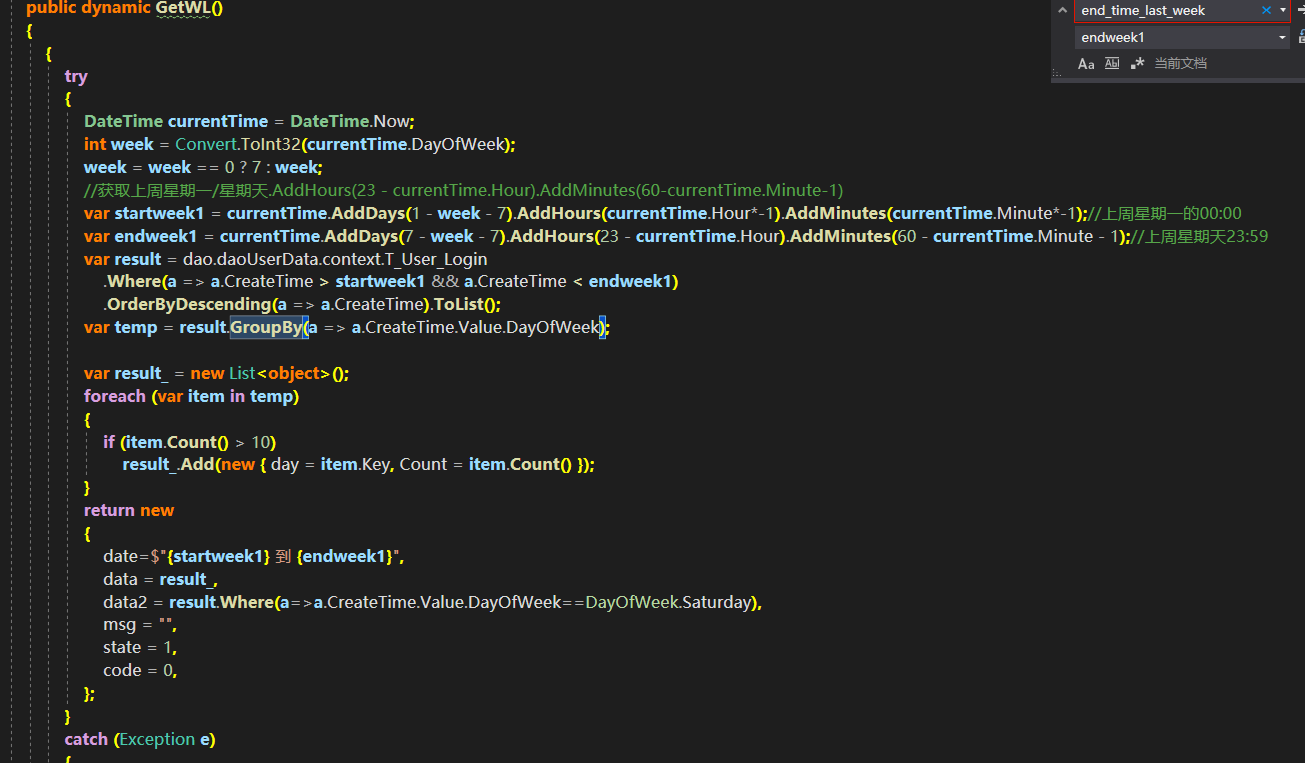Click the 'date=$' property assignment
The image size is (1305, 763).
click(x=132, y=556)
